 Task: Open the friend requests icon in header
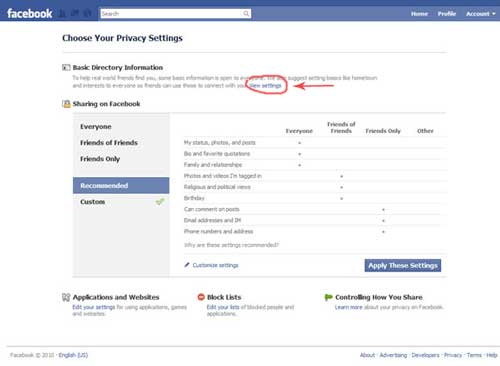point(62,13)
